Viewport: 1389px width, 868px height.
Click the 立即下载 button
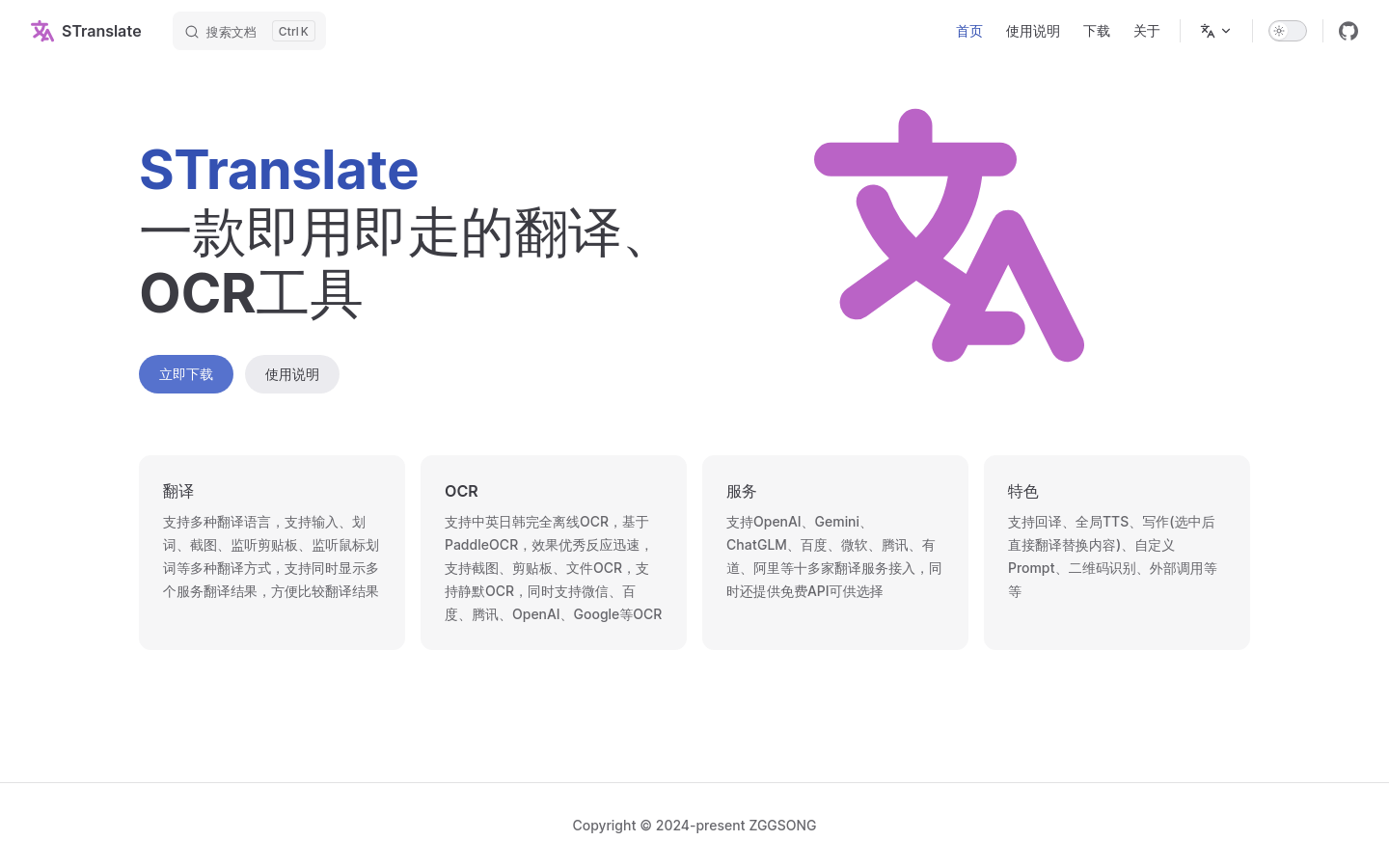point(186,374)
